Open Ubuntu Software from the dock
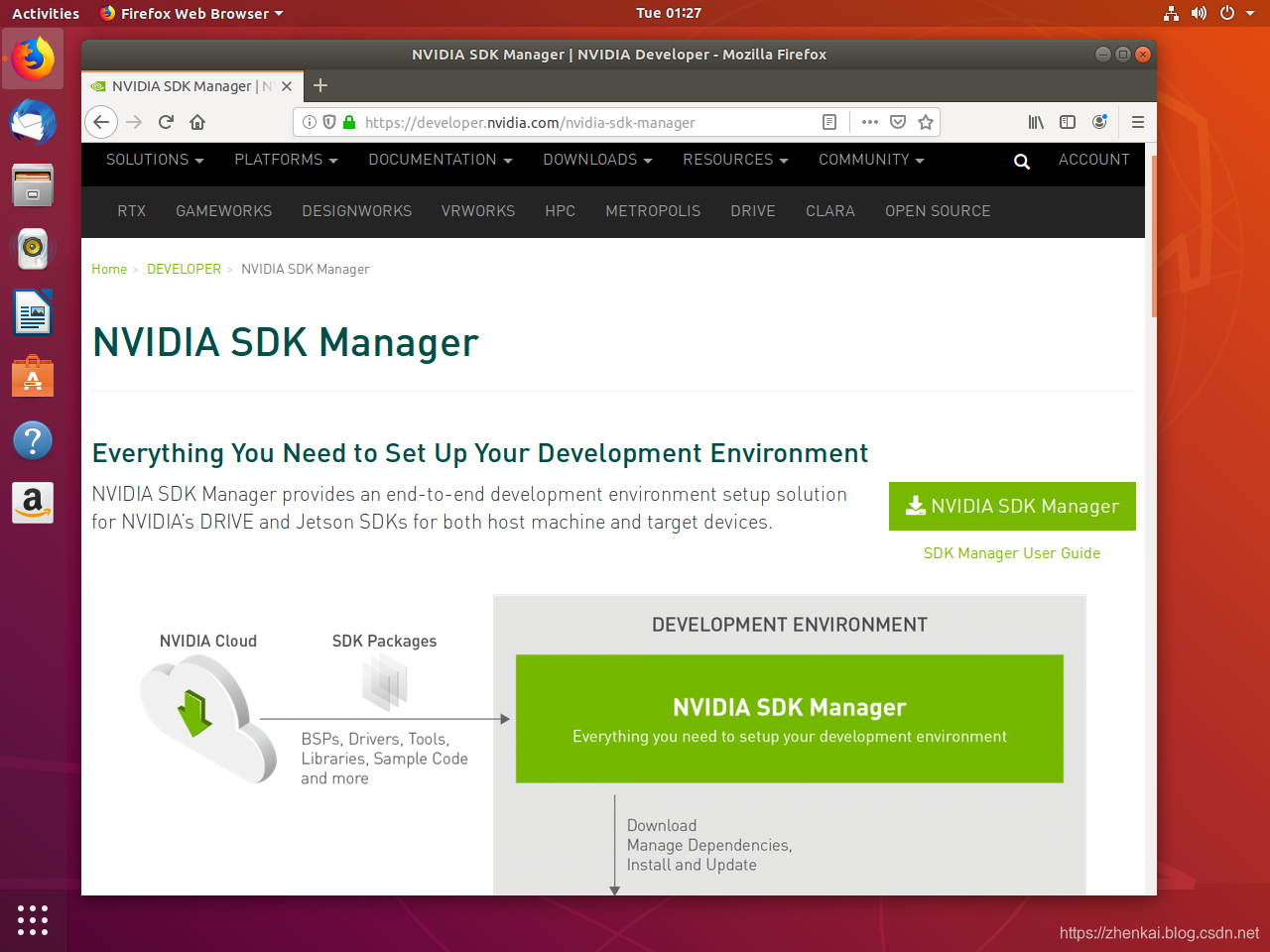 (x=33, y=376)
